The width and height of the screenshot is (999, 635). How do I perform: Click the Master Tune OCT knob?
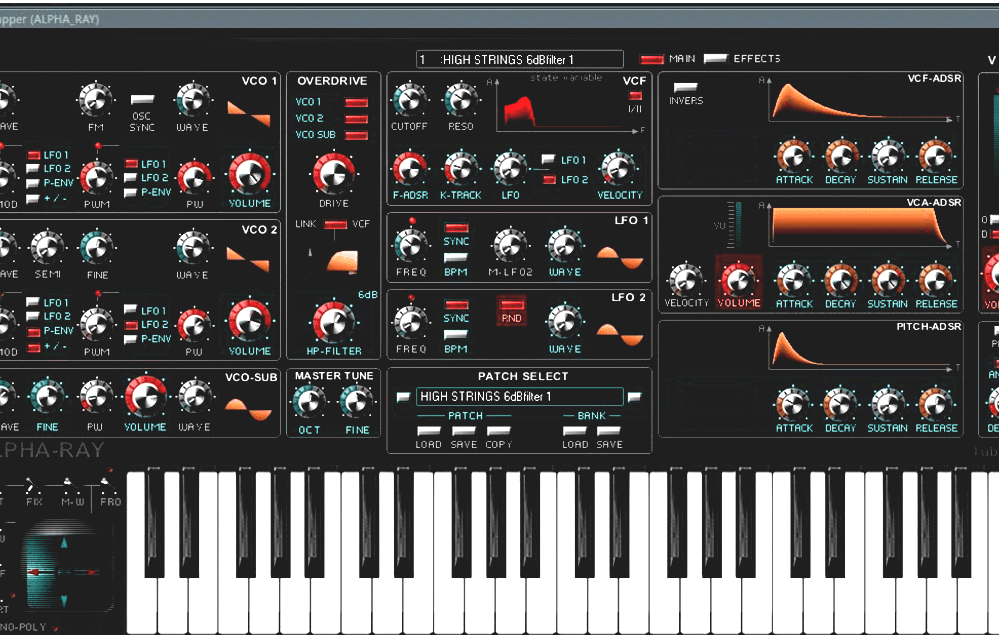(x=309, y=403)
